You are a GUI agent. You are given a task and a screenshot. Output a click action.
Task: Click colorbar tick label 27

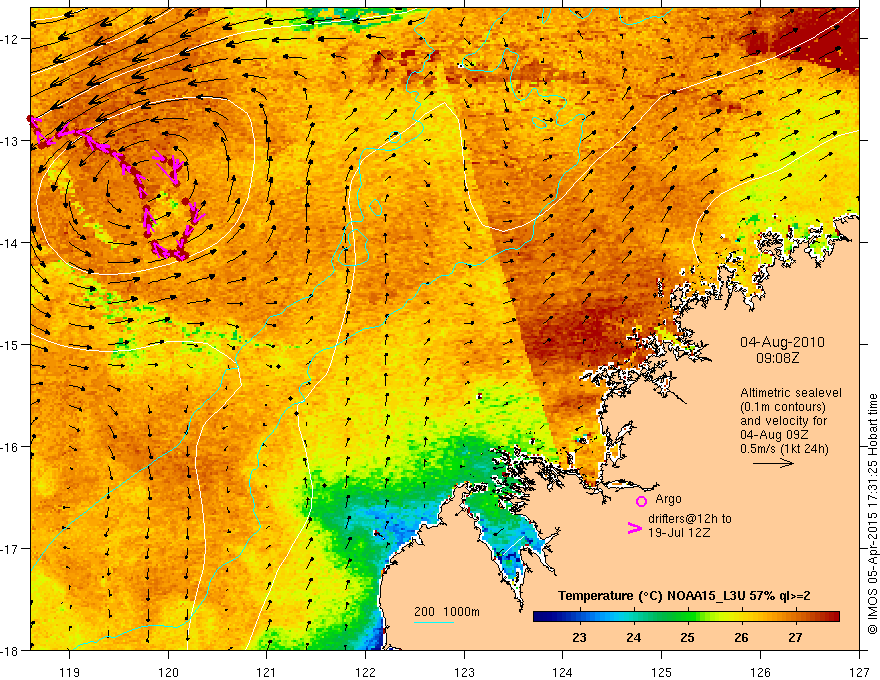point(795,637)
